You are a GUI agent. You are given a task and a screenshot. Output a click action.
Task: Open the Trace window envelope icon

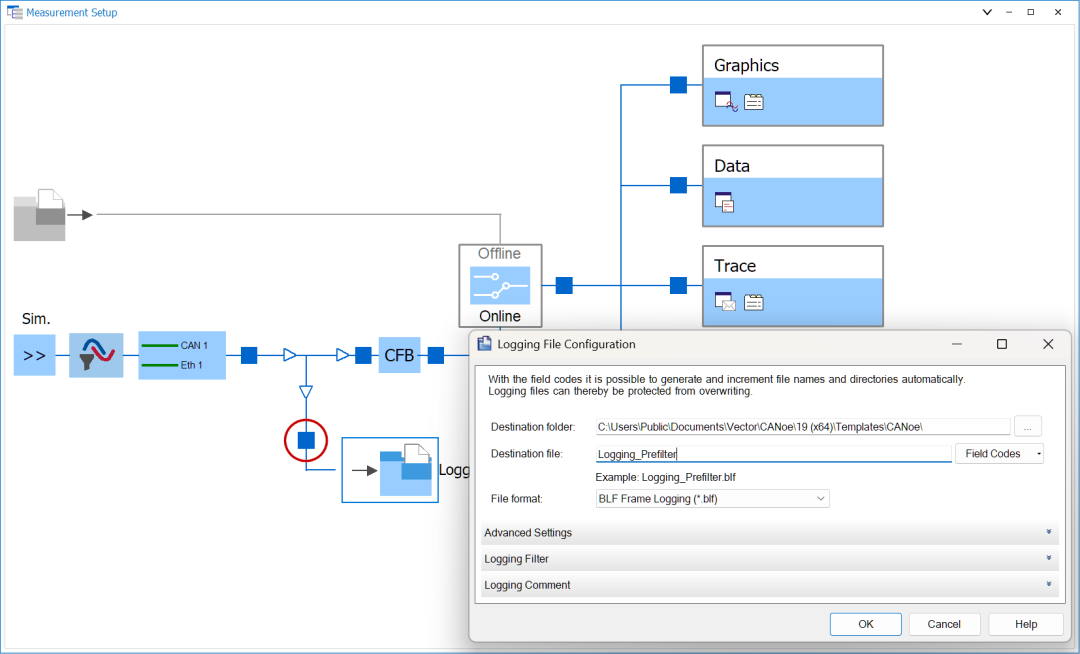[725, 302]
